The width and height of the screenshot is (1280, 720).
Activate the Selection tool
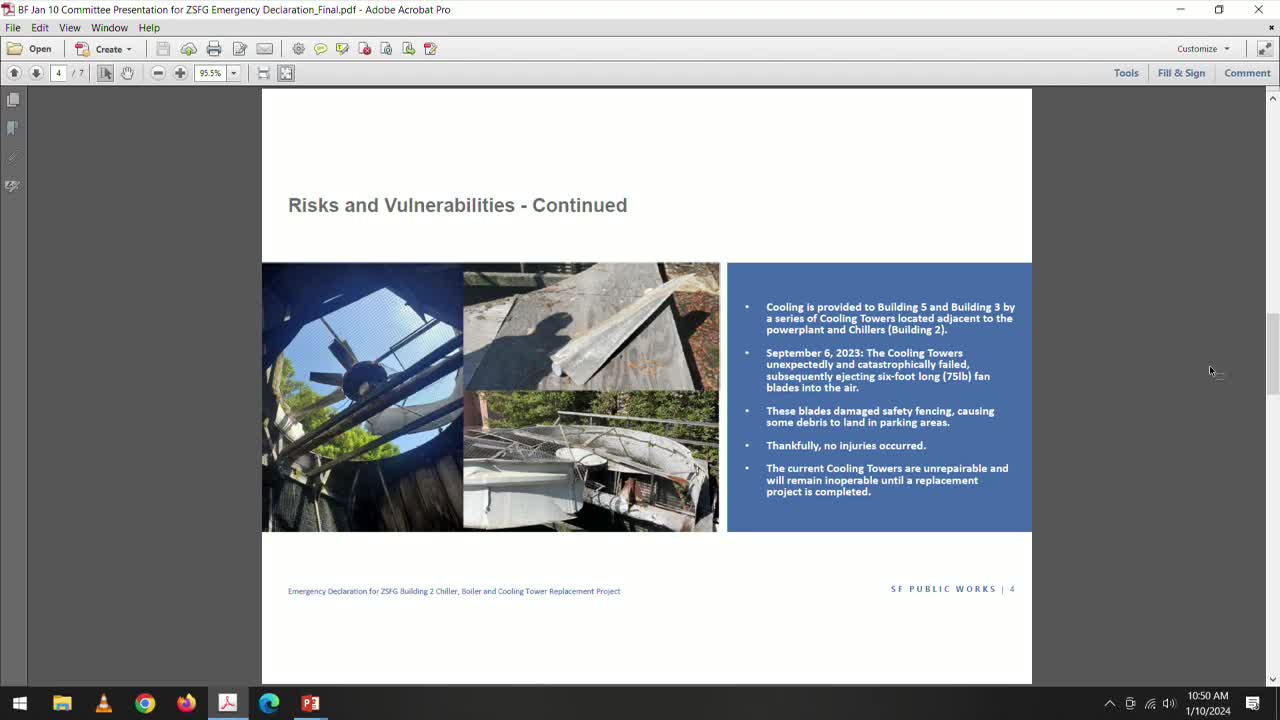click(x=104, y=72)
